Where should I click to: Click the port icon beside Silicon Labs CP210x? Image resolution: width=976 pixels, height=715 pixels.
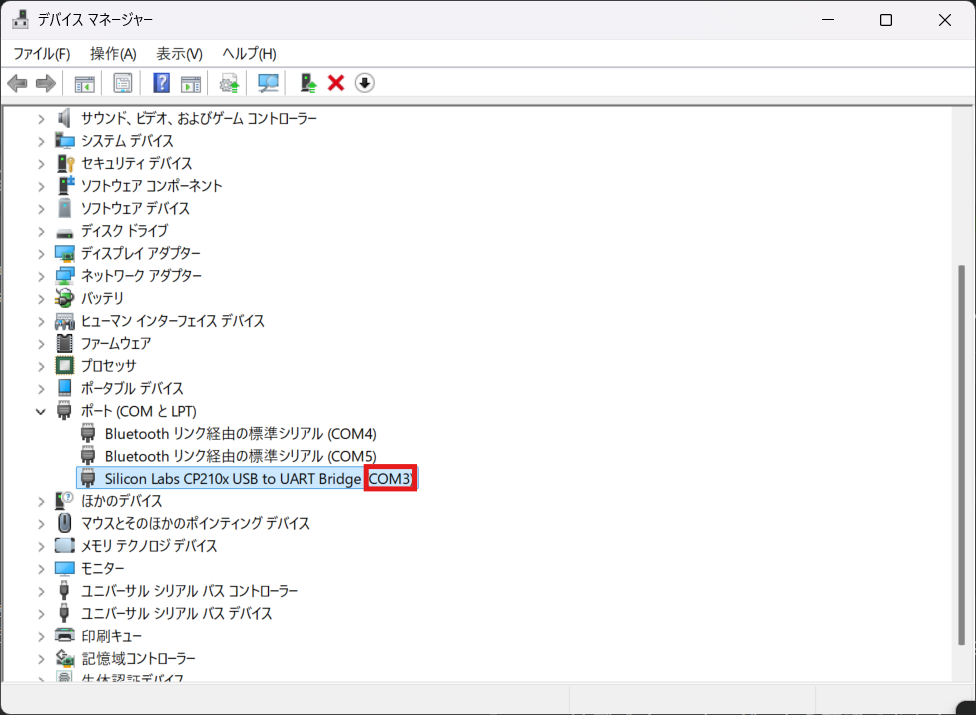88,479
